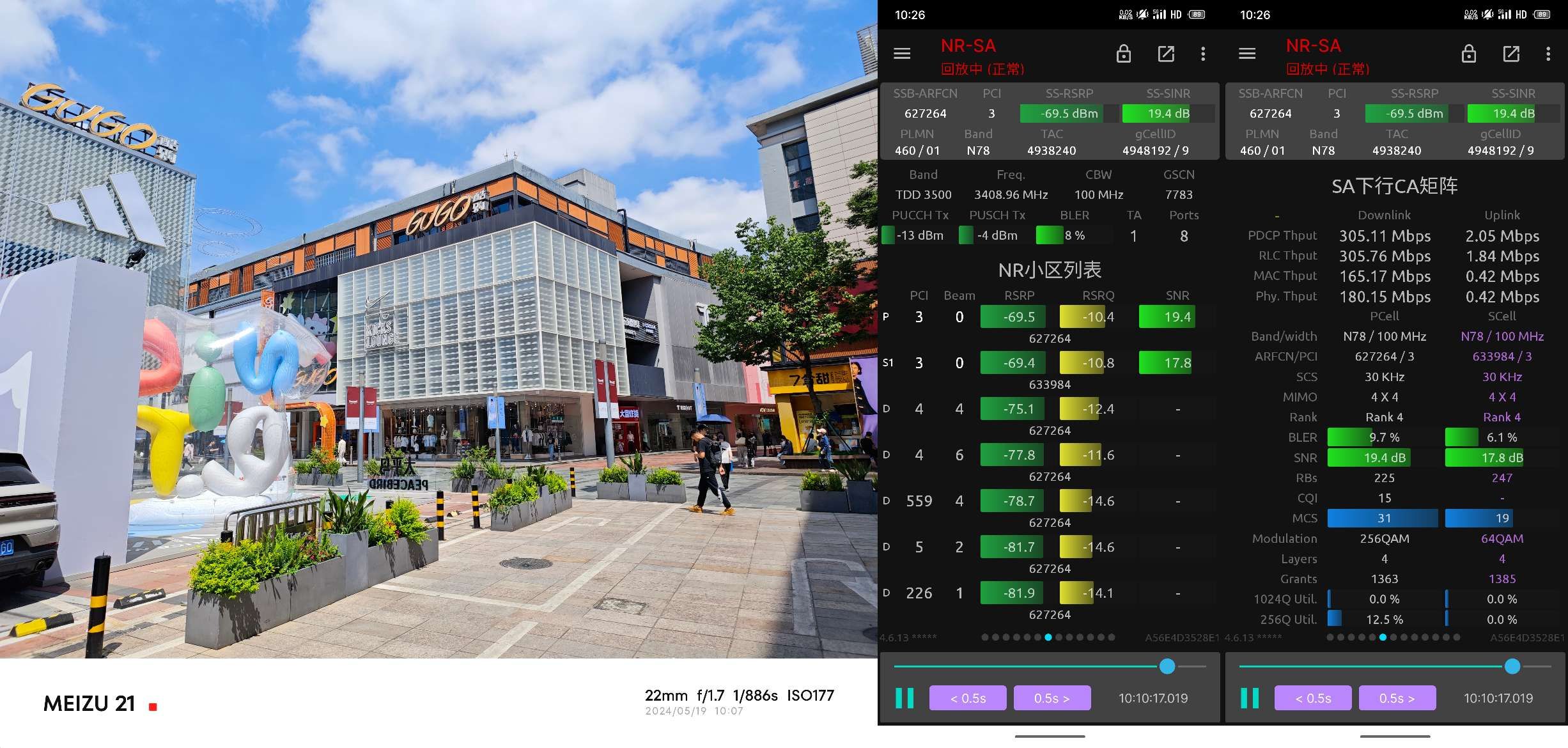This screenshot has width=1568, height=748.
Task: Tap PUSCH Tx -4 dBm value
Action: 997,235
